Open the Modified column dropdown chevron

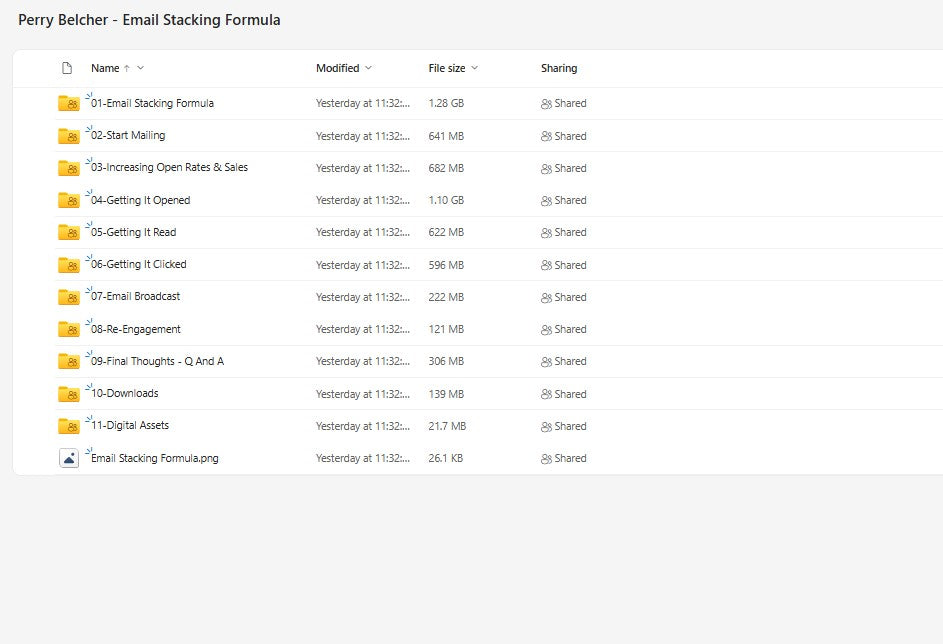tap(368, 68)
